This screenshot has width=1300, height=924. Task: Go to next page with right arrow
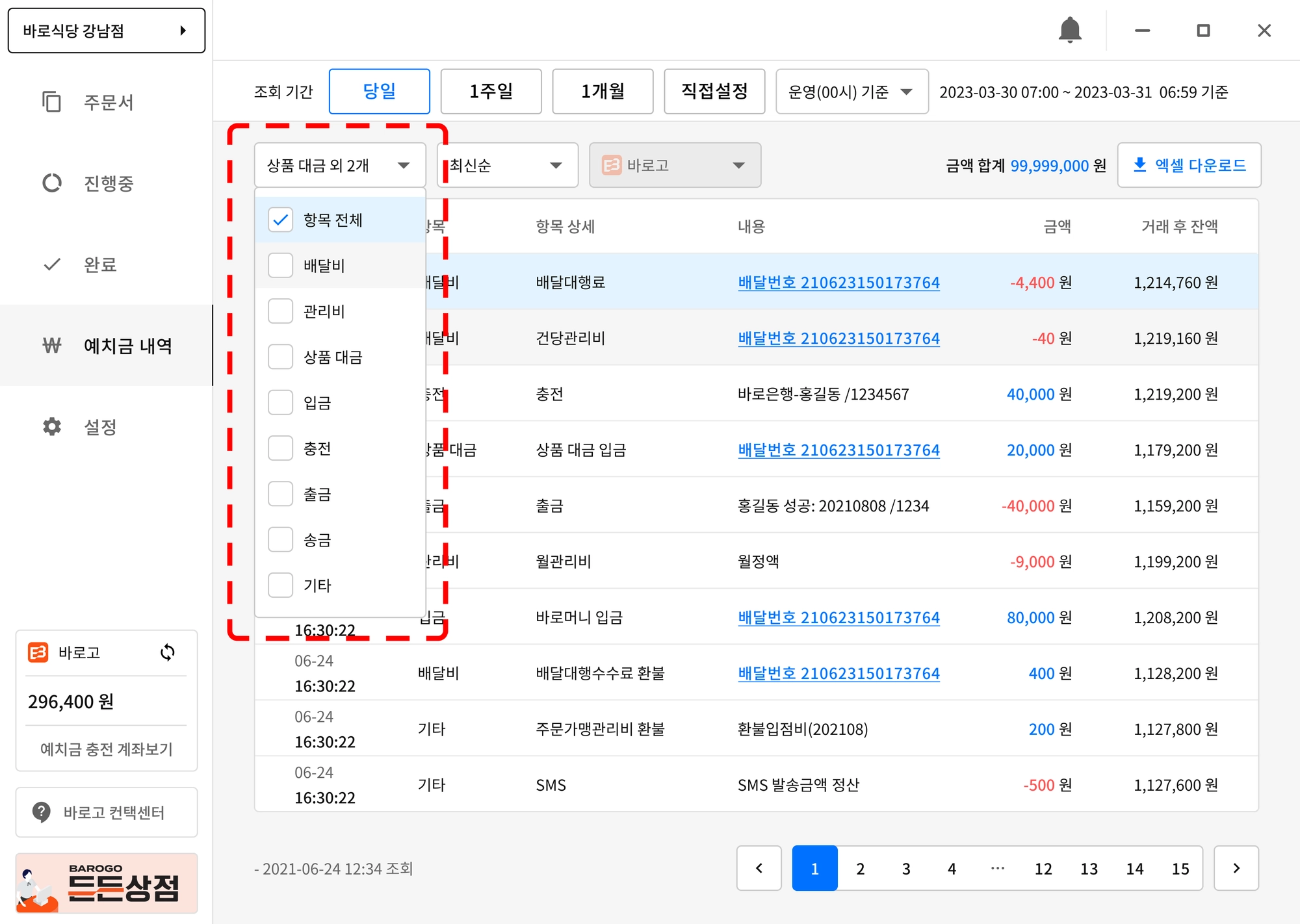pos(1236,868)
